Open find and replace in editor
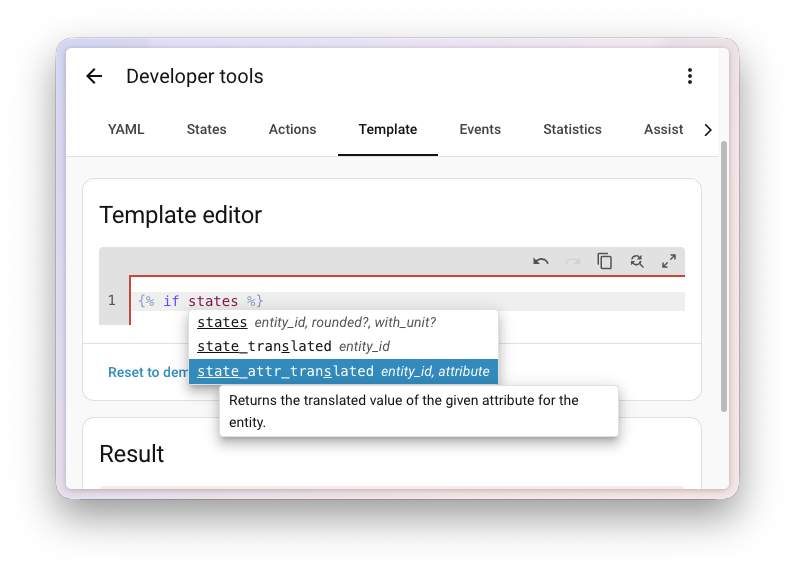The image size is (795, 573). (x=637, y=262)
